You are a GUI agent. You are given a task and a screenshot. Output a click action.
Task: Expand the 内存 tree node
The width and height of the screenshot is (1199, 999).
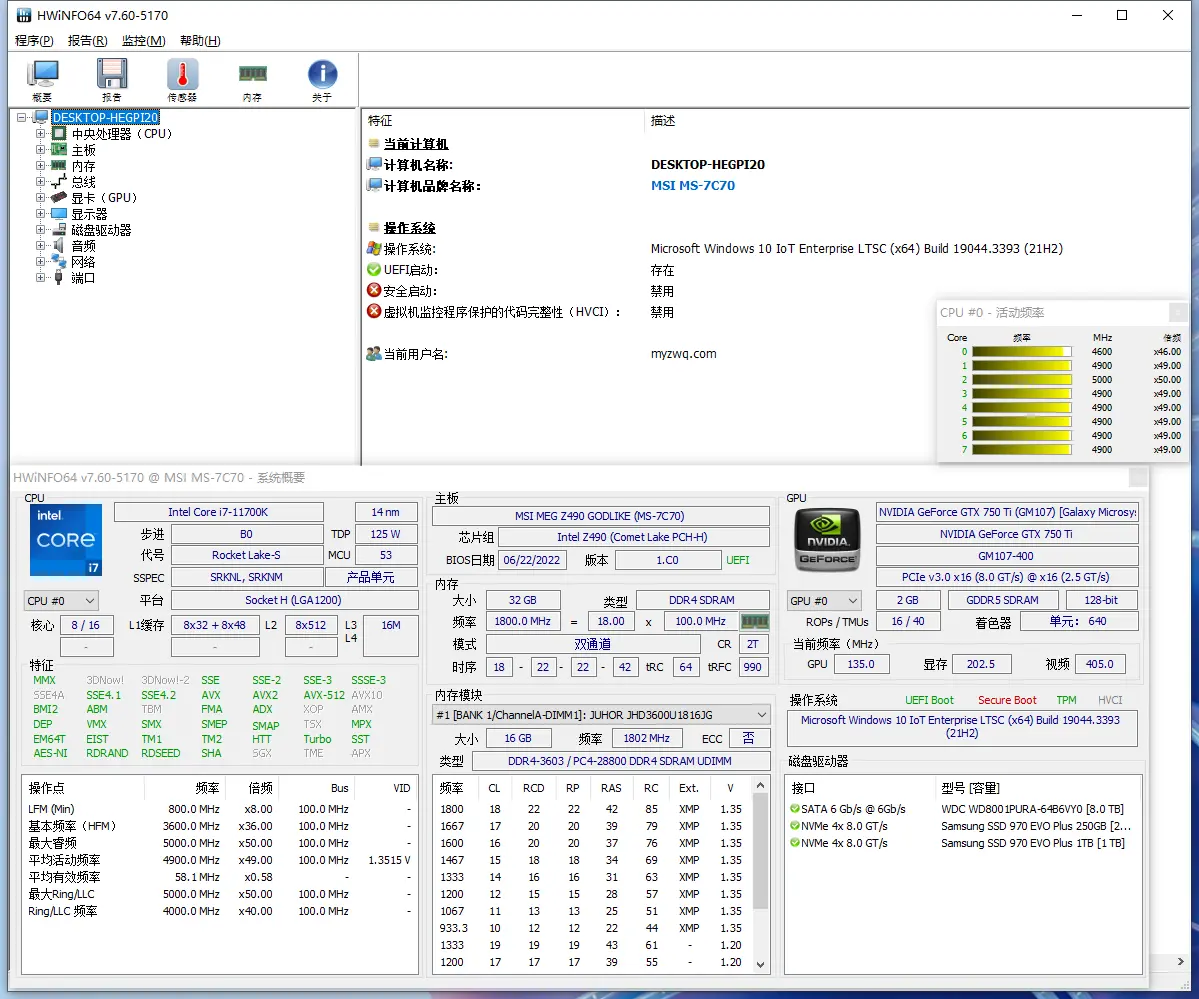point(41,165)
